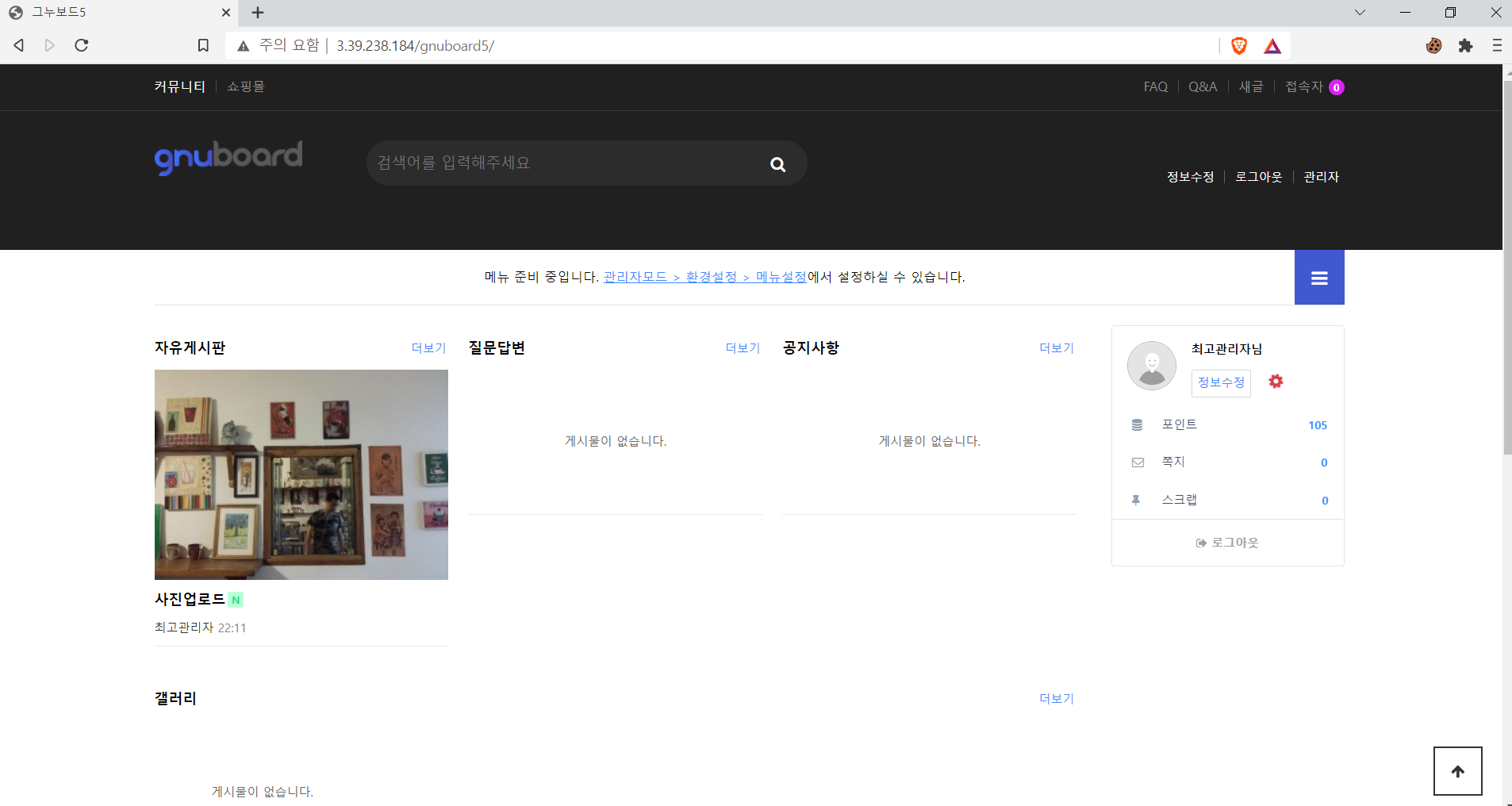The width and height of the screenshot is (1512, 806).
Task: Open the Q&A menu link
Action: [x=1203, y=86]
